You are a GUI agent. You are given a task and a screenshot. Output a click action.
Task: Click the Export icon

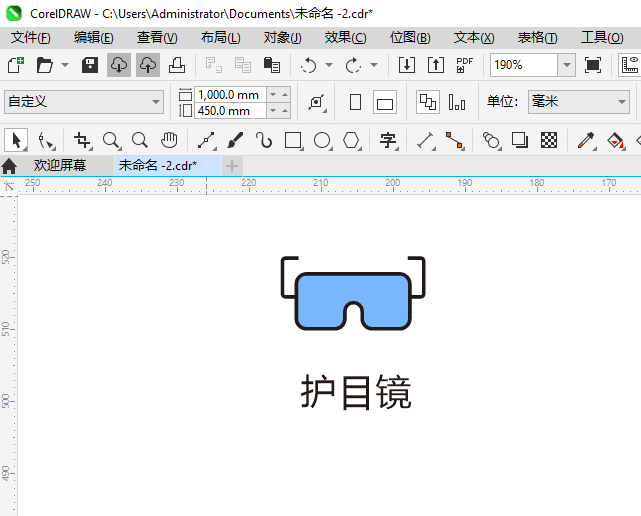pyautogui.click(x=436, y=65)
